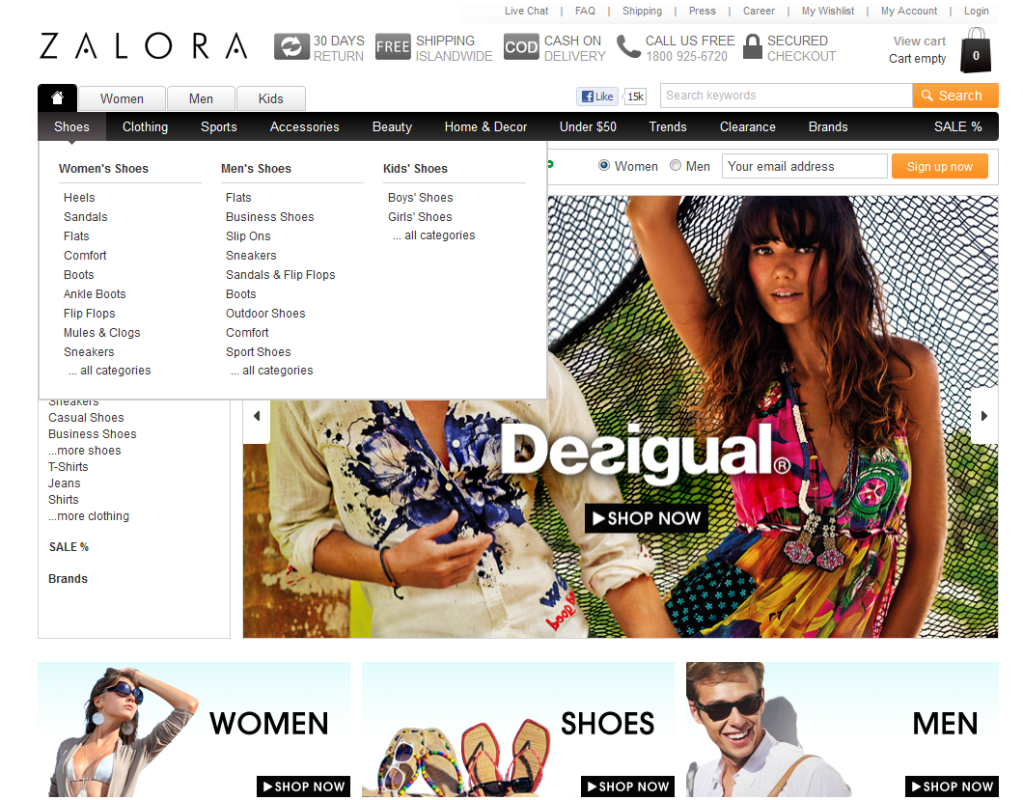The height and width of the screenshot is (800, 1023).
Task: Open the Clearance menu
Action: 748,127
